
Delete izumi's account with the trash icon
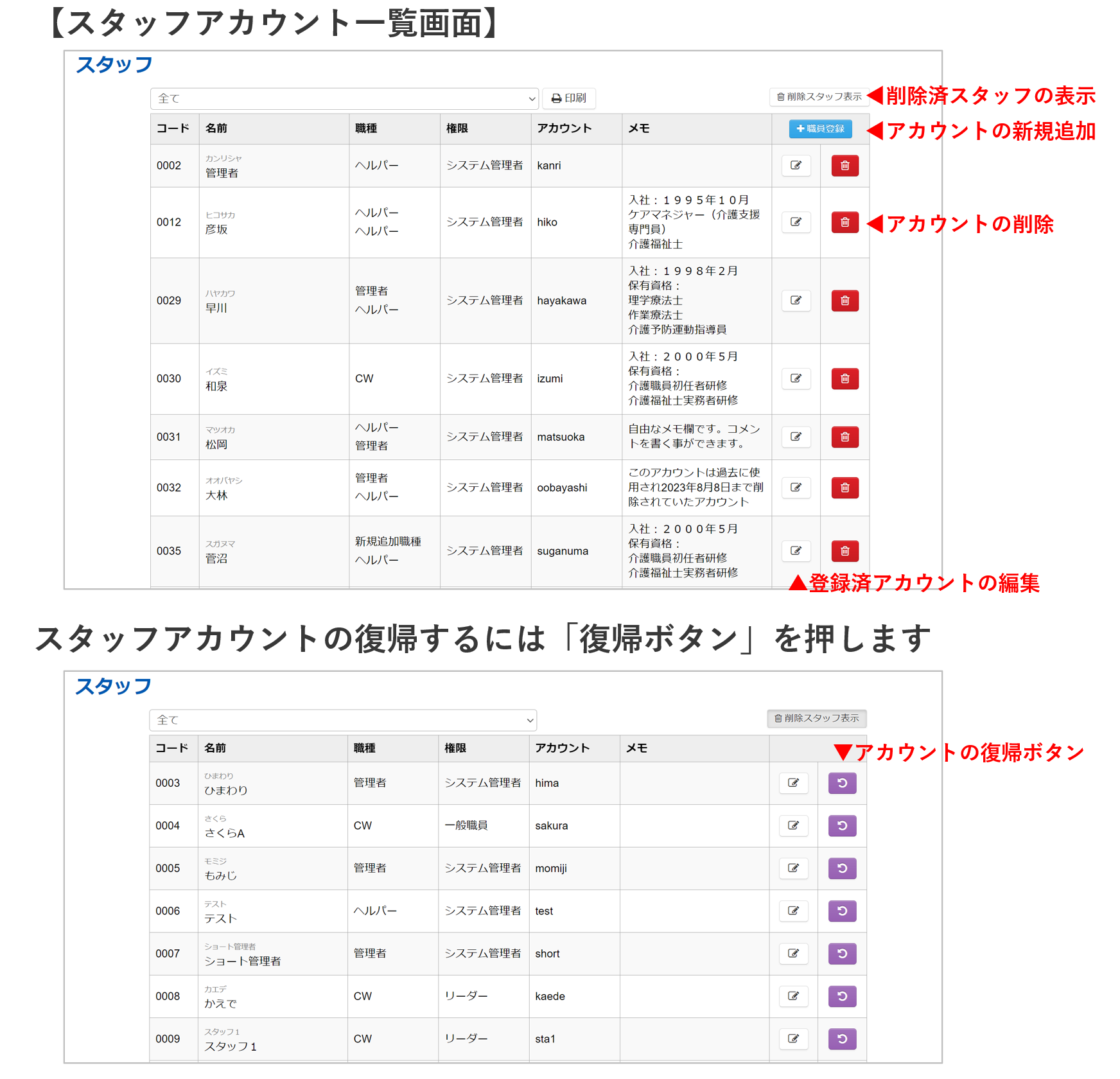click(844, 378)
